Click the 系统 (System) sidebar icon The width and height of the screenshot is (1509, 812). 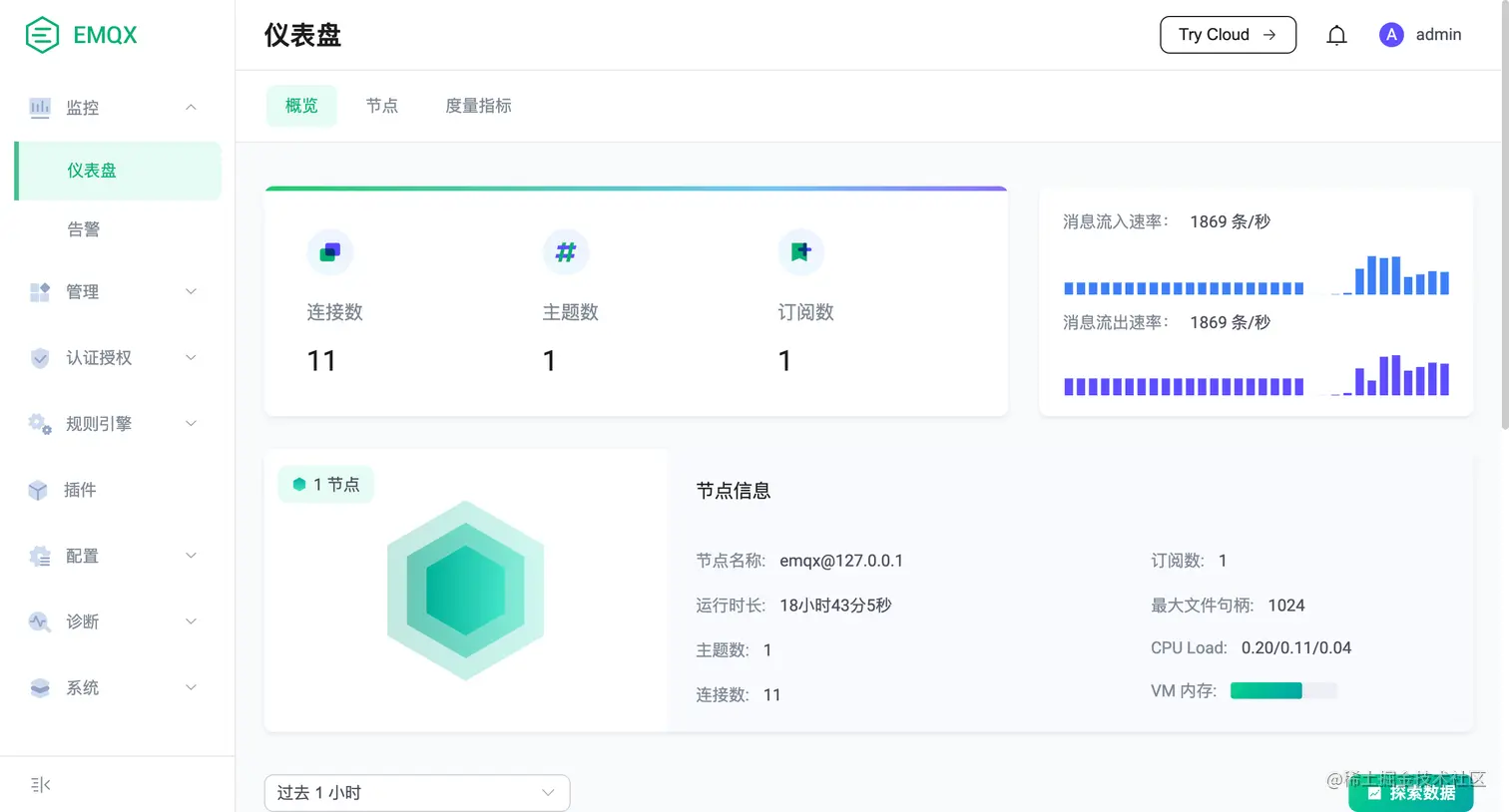pyautogui.click(x=40, y=687)
